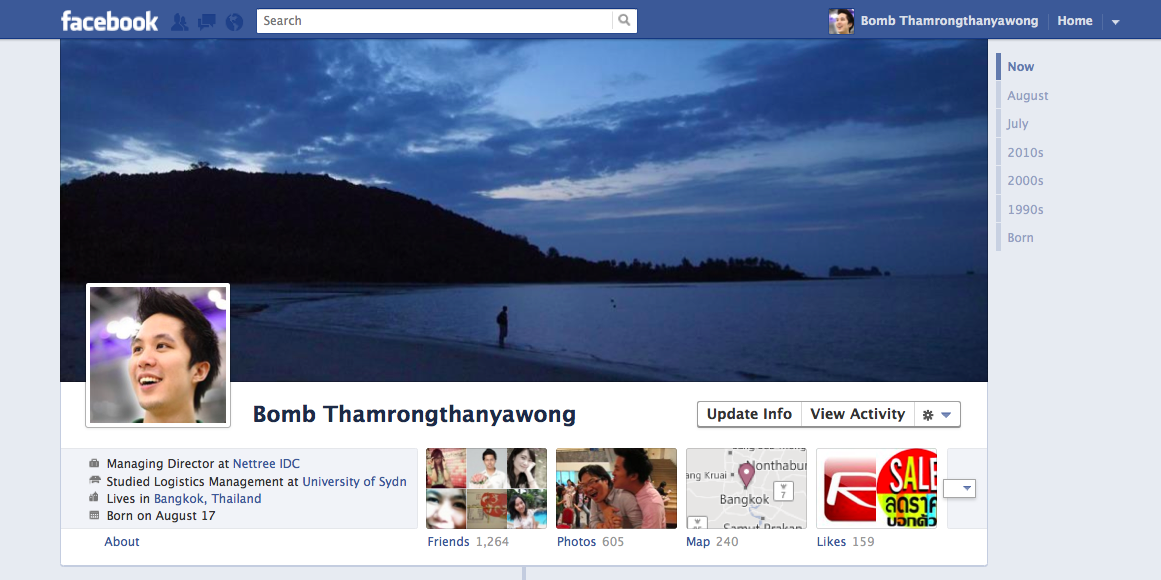Select 1990s in the timeline navigator
This screenshot has width=1161, height=580.
tap(1025, 210)
